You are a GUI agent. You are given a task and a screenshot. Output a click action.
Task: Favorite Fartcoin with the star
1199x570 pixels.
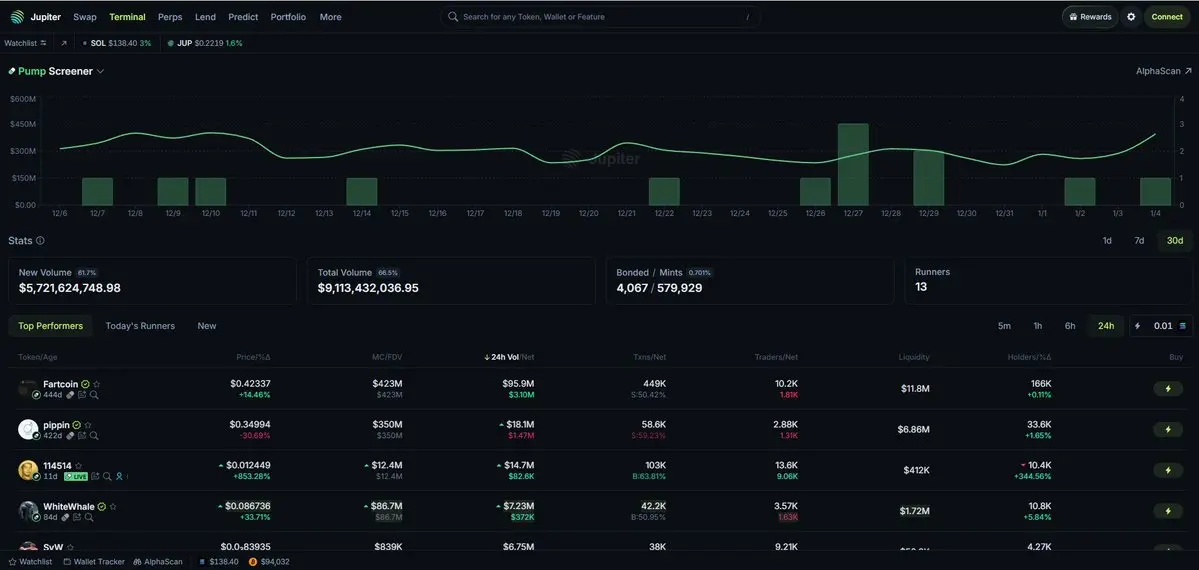(x=97, y=384)
